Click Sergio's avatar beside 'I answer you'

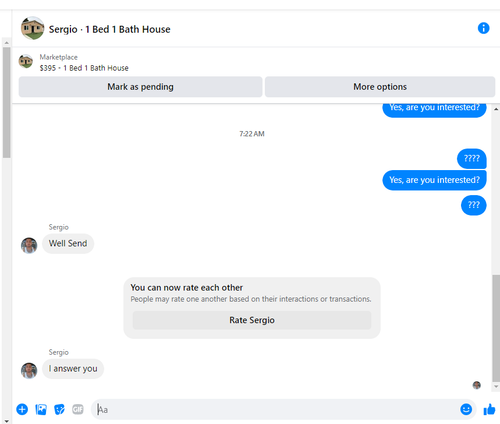pyautogui.click(x=29, y=371)
